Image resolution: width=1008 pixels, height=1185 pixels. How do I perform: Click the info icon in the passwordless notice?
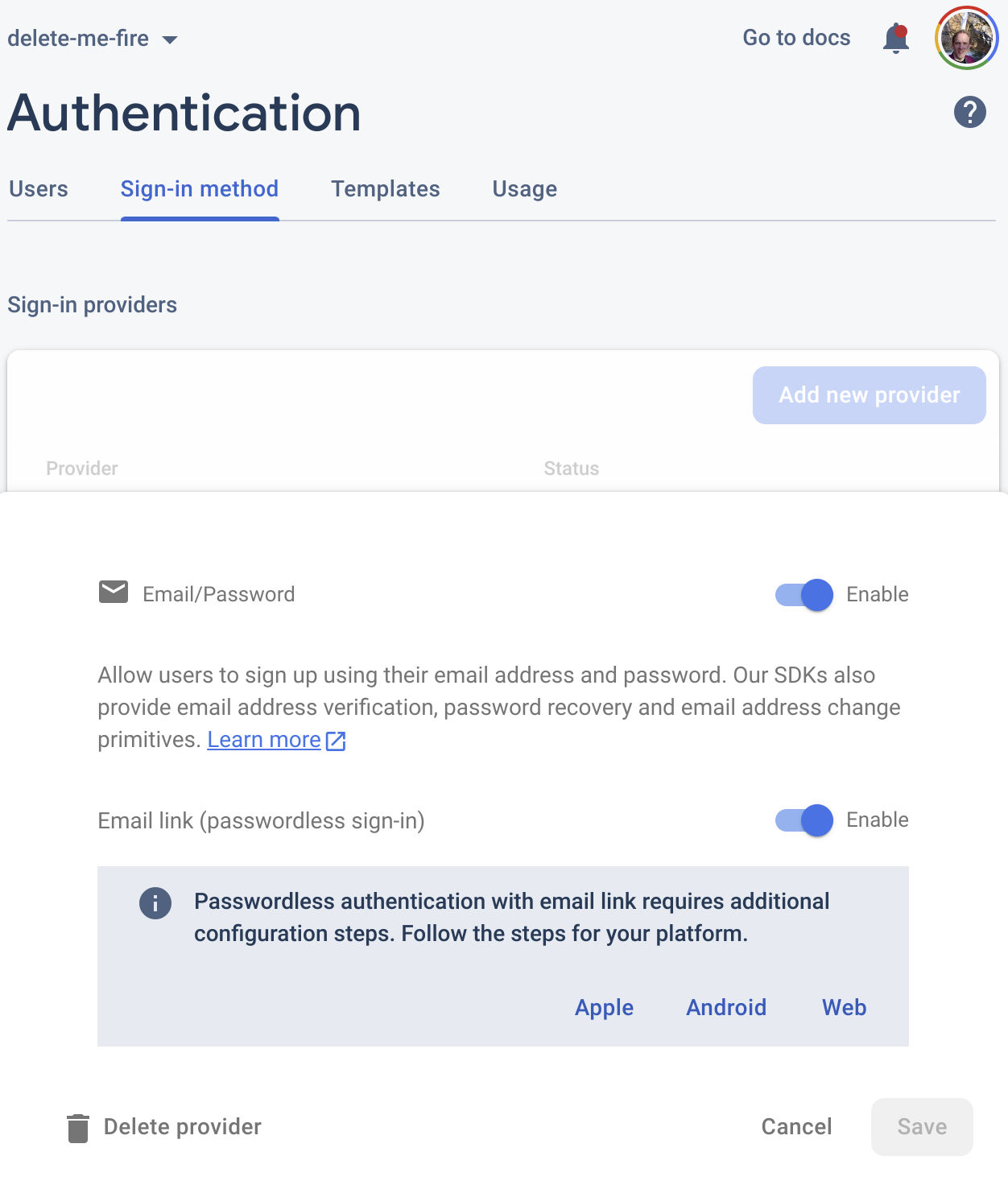[x=155, y=902]
